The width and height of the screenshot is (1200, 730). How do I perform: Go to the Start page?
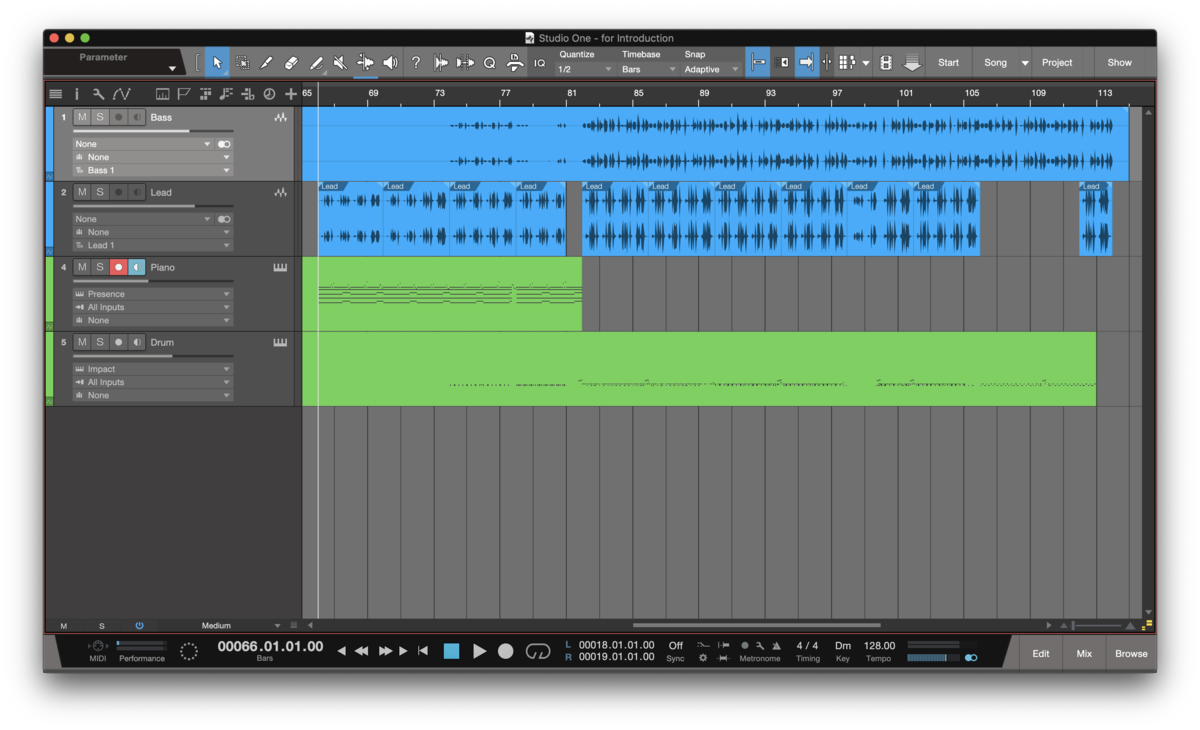[948, 63]
